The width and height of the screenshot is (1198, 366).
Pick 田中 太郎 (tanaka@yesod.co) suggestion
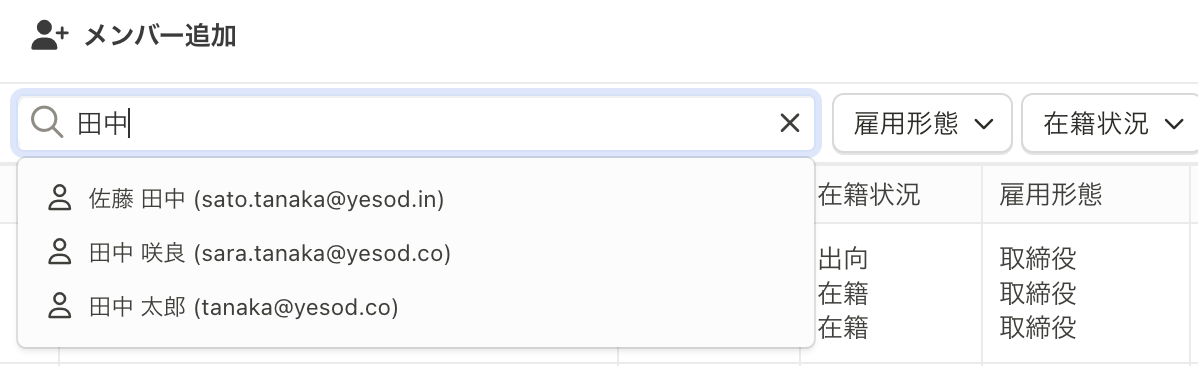tap(416, 307)
